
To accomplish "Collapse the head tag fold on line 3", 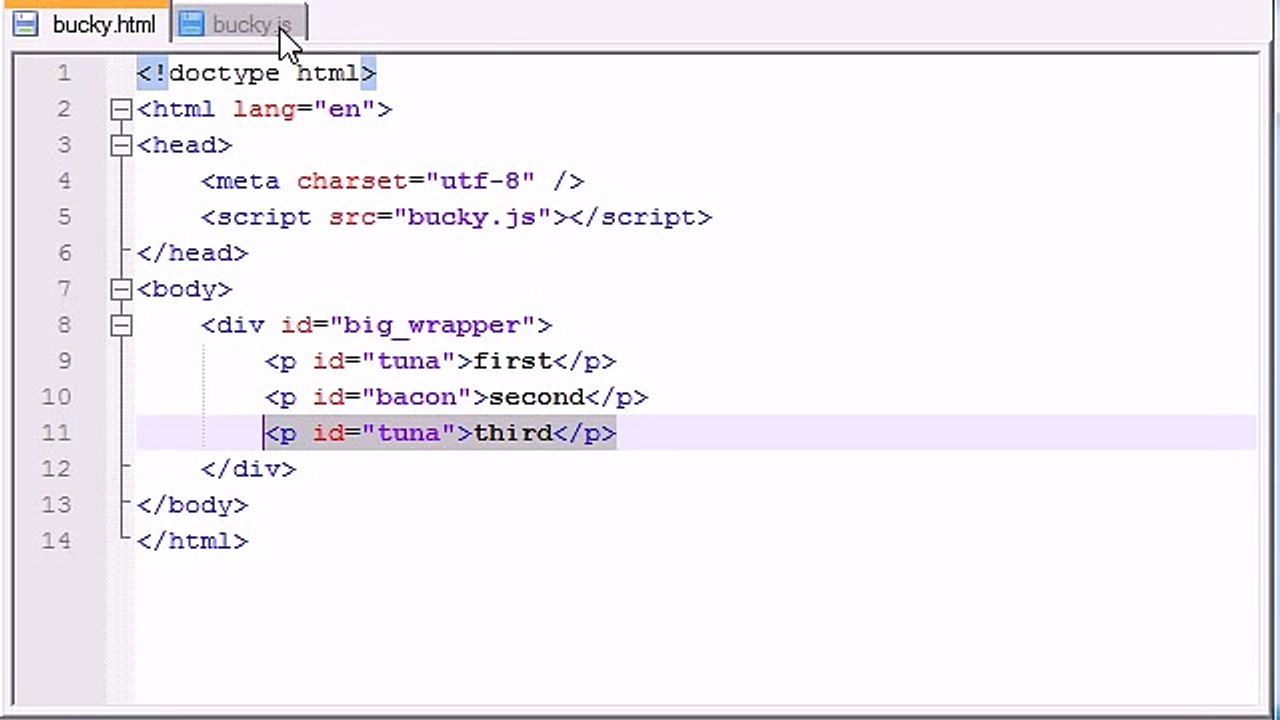I will coord(121,145).
